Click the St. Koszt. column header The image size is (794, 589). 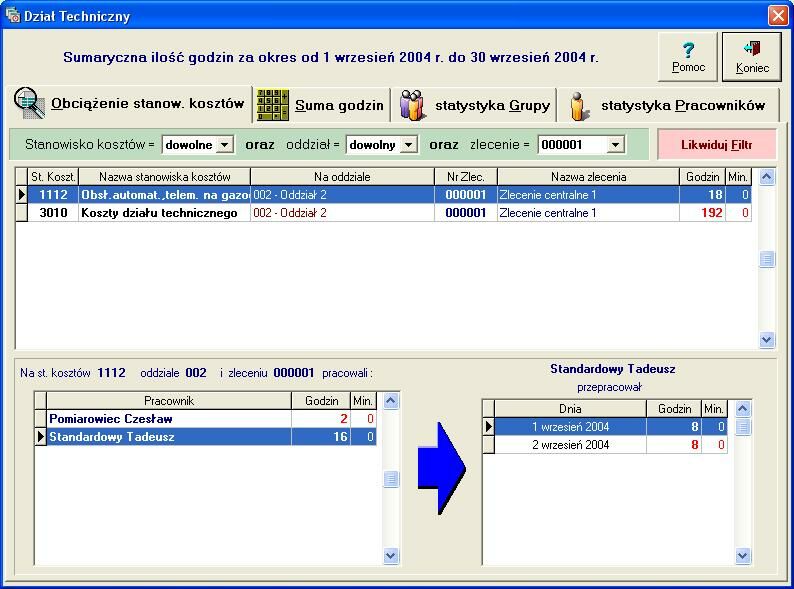[x=53, y=177]
